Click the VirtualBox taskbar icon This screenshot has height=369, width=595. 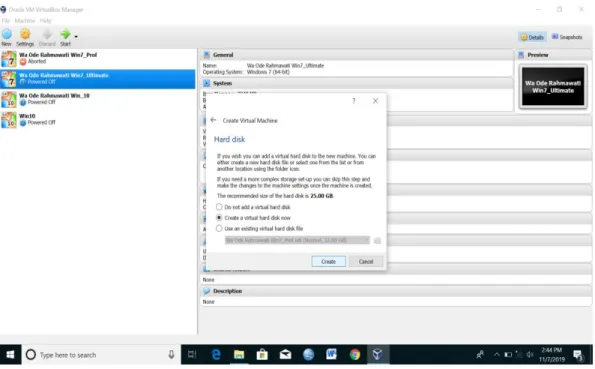[378, 355]
